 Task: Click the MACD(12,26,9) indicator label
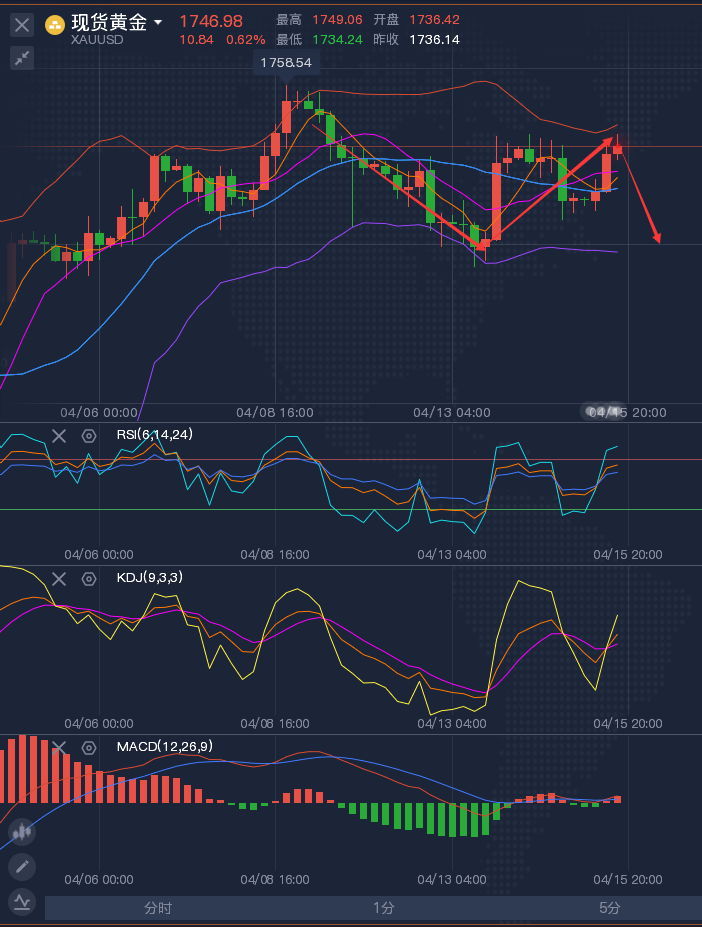164,746
